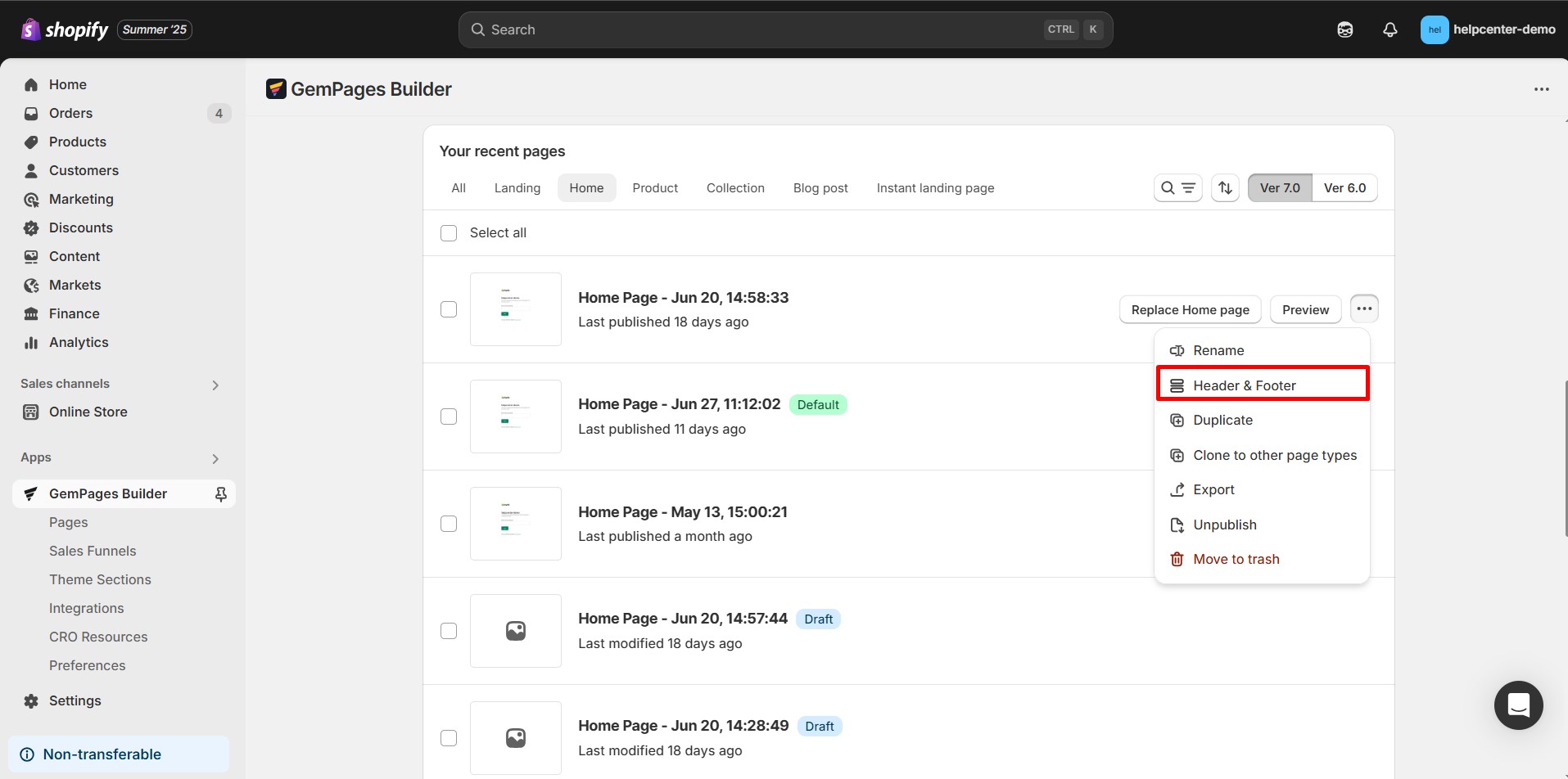Click the Shopify search field
This screenshot has width=1568, height=779.
[x=784, y=29]
